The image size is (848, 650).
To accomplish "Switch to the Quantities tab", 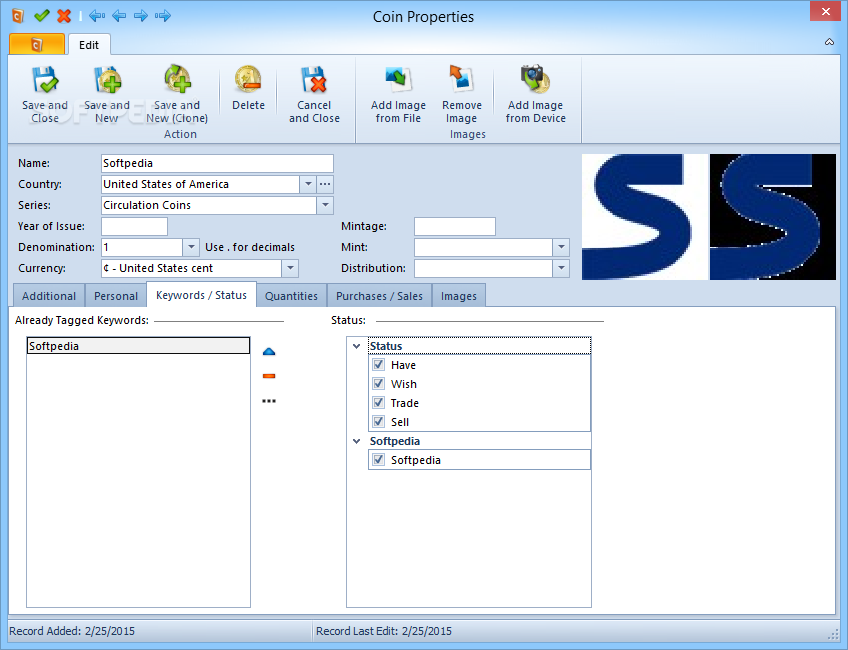I will 291,296.
